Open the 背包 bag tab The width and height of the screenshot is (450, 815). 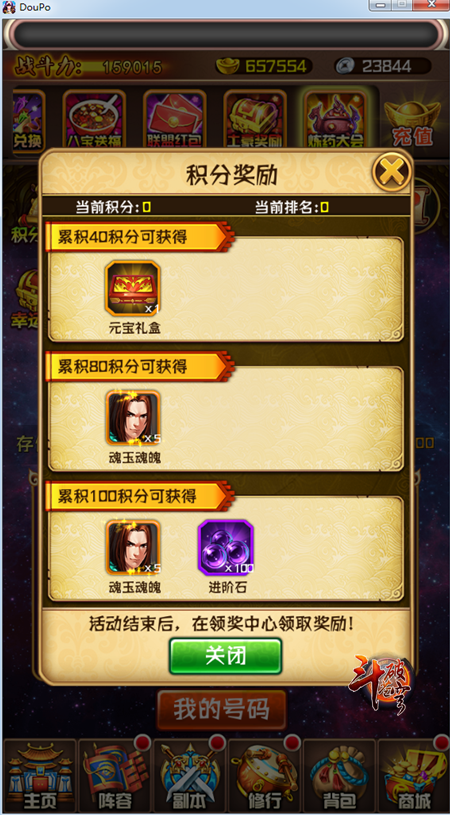(x=339, y=776)
